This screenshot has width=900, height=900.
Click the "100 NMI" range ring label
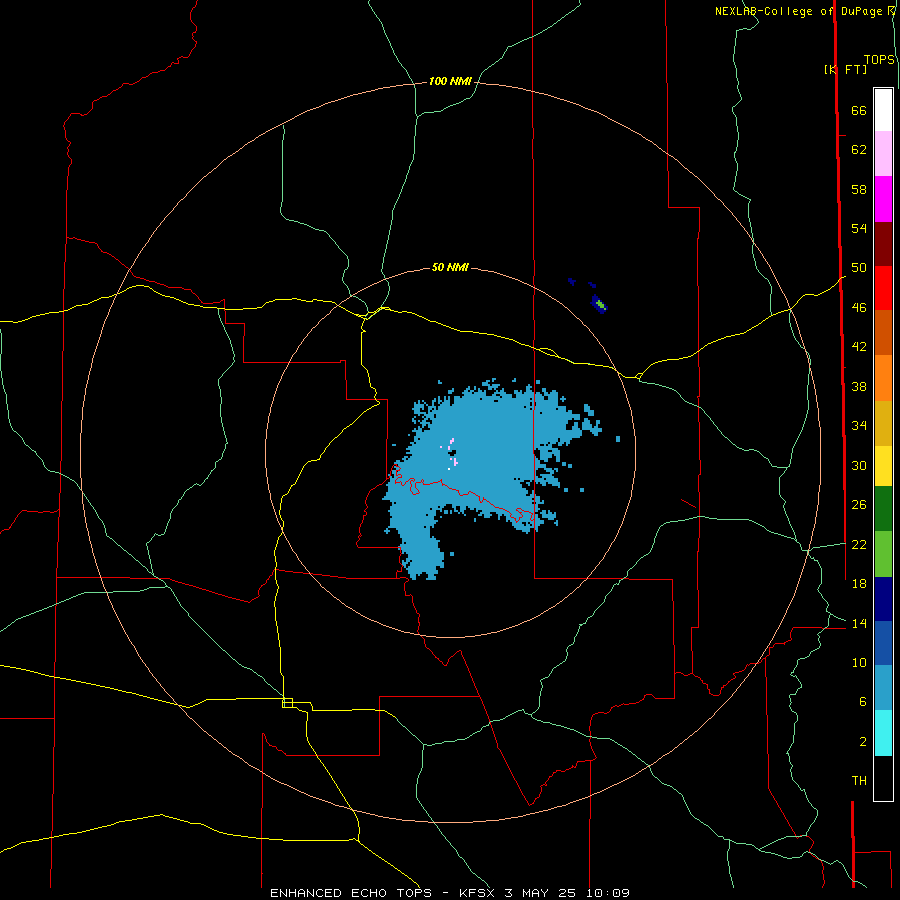tap(450, 82)
